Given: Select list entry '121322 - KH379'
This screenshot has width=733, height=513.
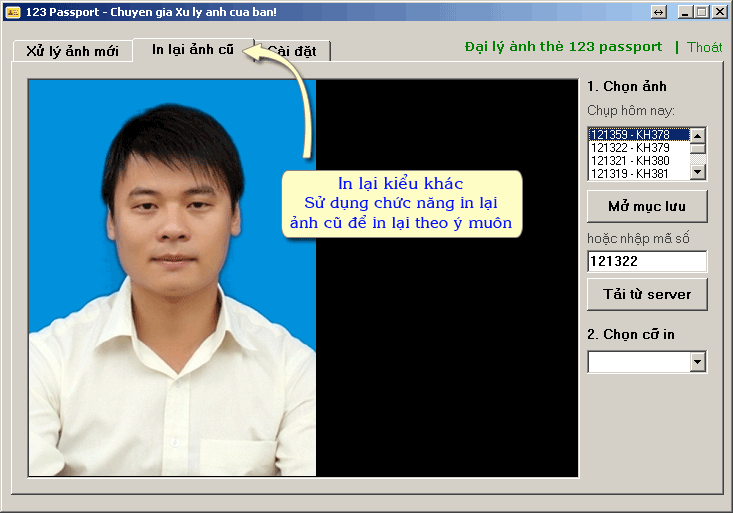Looking at the screenshot, I should click(x=637, y=148).
